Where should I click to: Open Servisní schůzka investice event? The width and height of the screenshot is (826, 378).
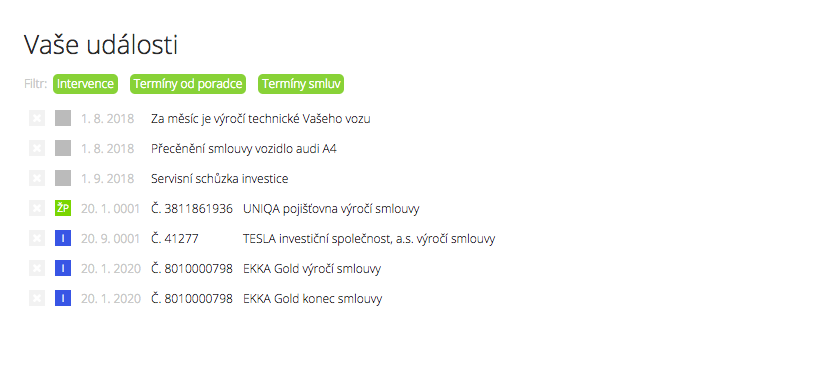220,179
